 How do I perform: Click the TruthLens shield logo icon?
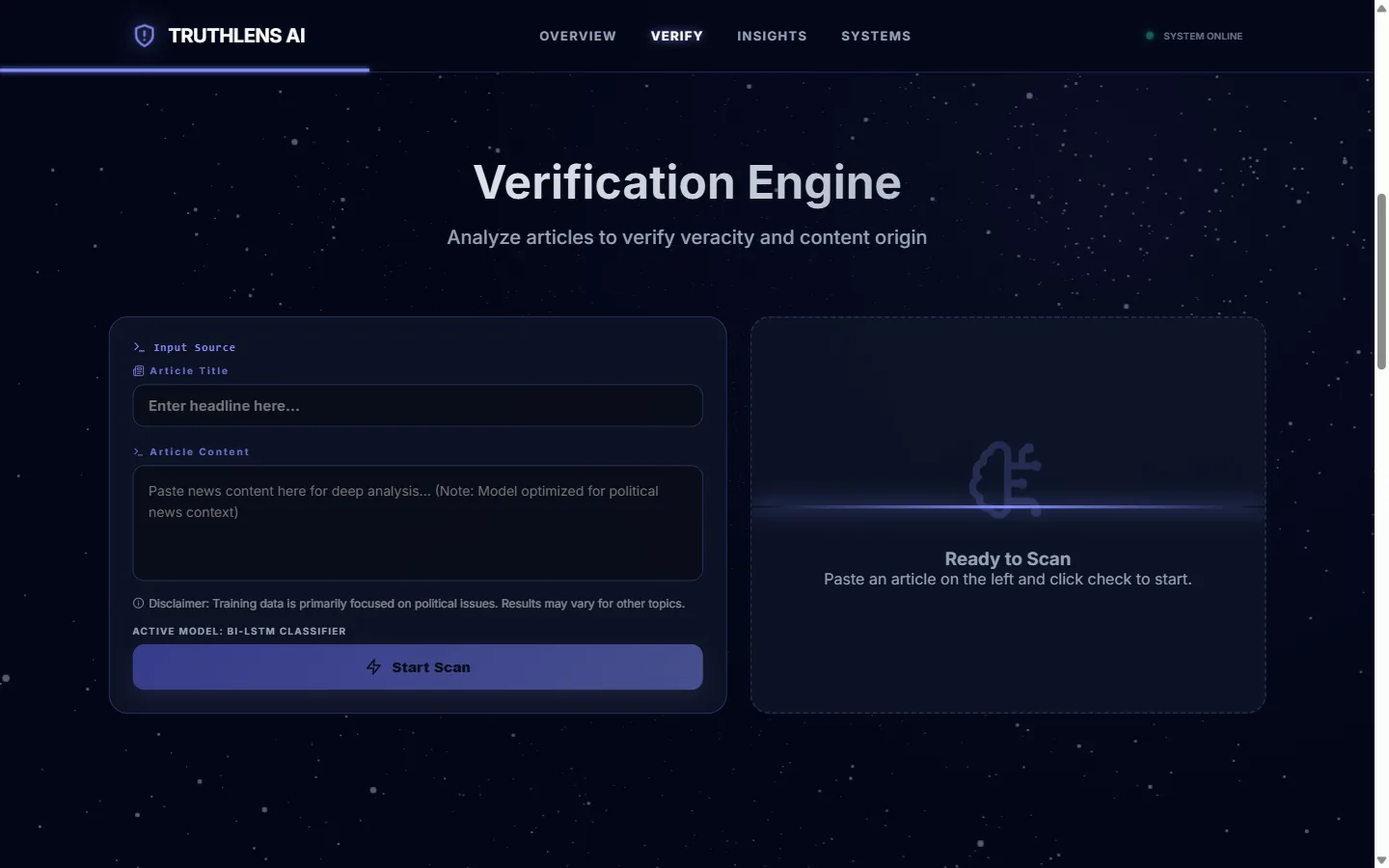click(x=144, y=36)
